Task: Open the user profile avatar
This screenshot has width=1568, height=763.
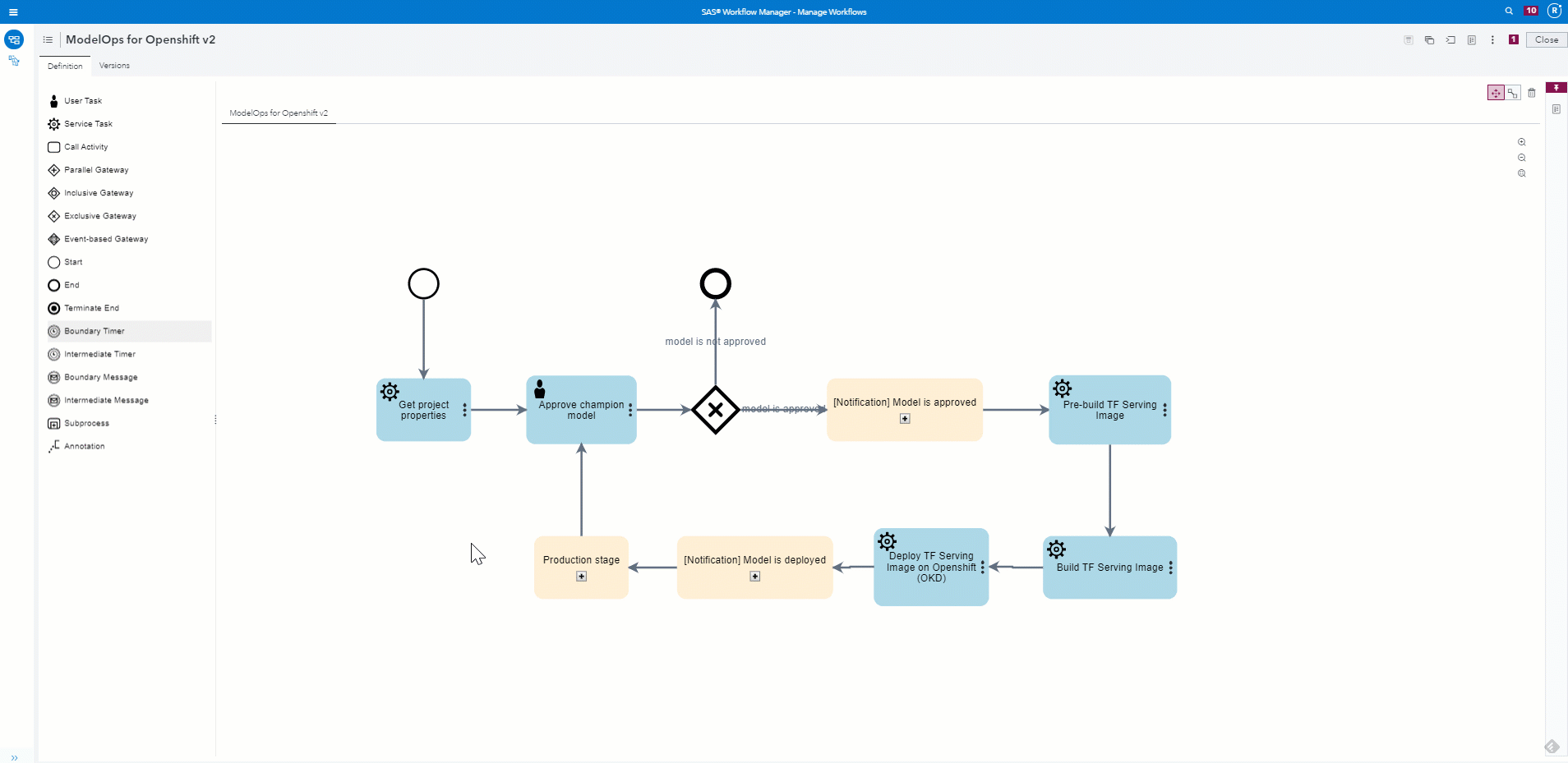Action: (x=1554, y=11)
